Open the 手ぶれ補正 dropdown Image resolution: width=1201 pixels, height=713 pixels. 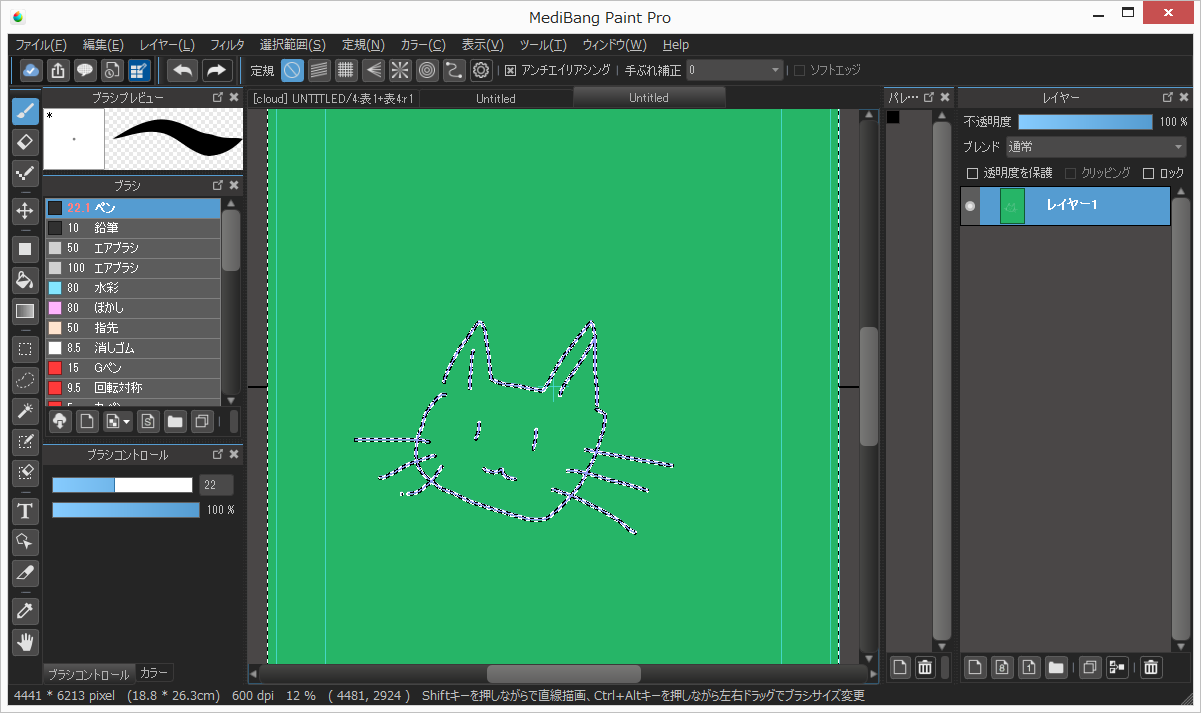pos(735,70)
